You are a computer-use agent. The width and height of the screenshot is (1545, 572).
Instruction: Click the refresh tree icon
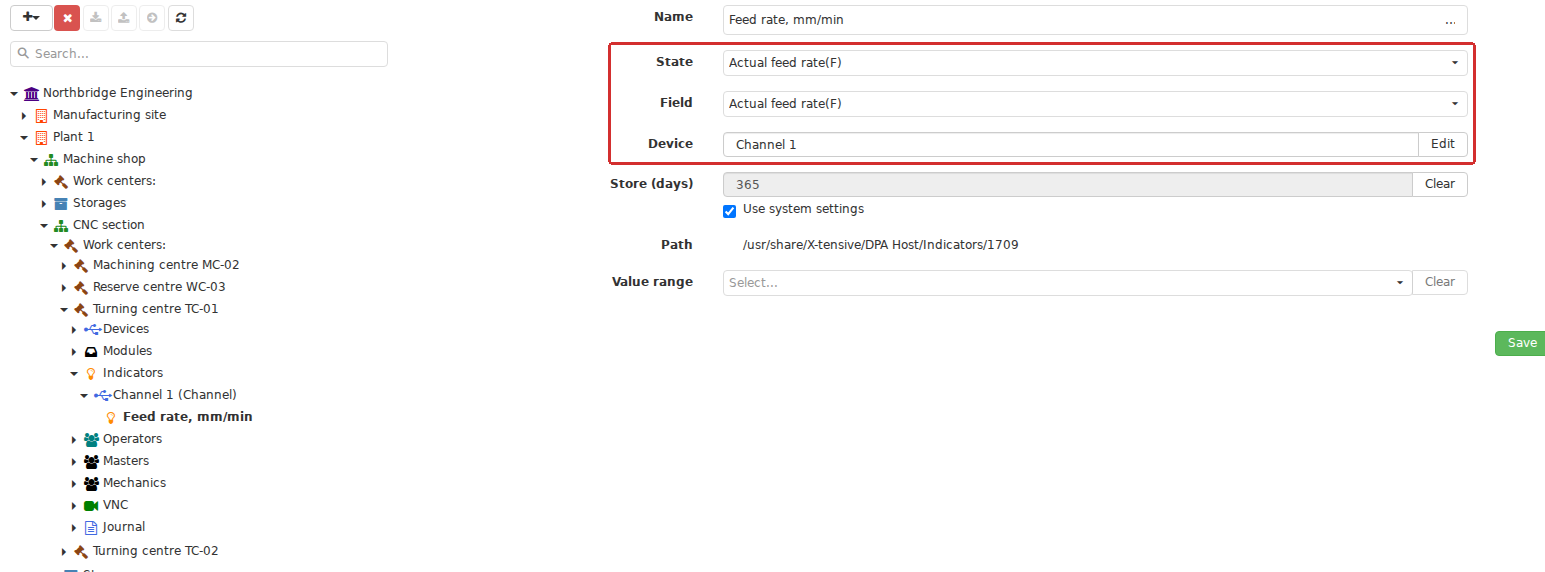181,17
